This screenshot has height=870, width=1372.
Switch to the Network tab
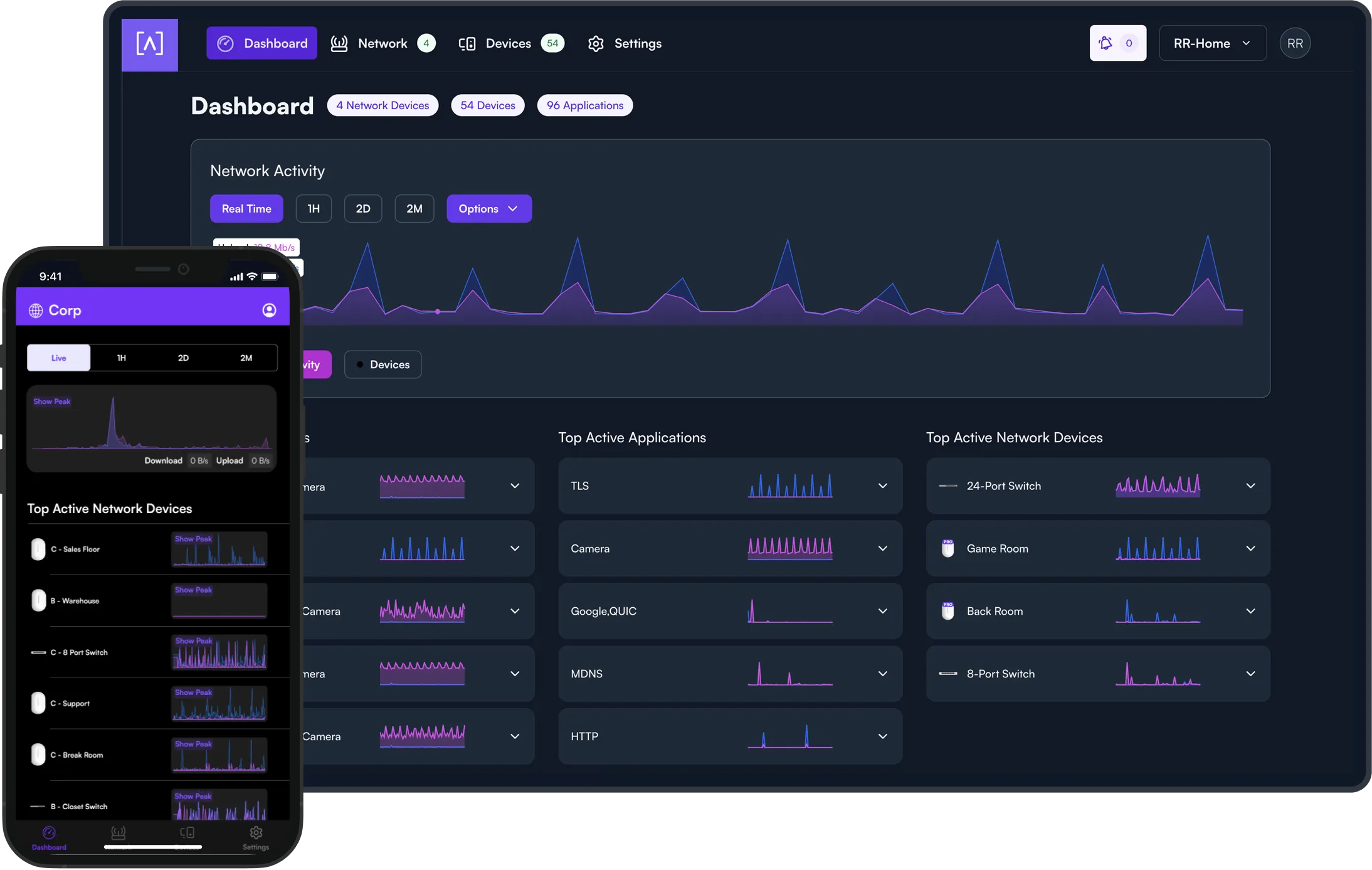(383, 43)
